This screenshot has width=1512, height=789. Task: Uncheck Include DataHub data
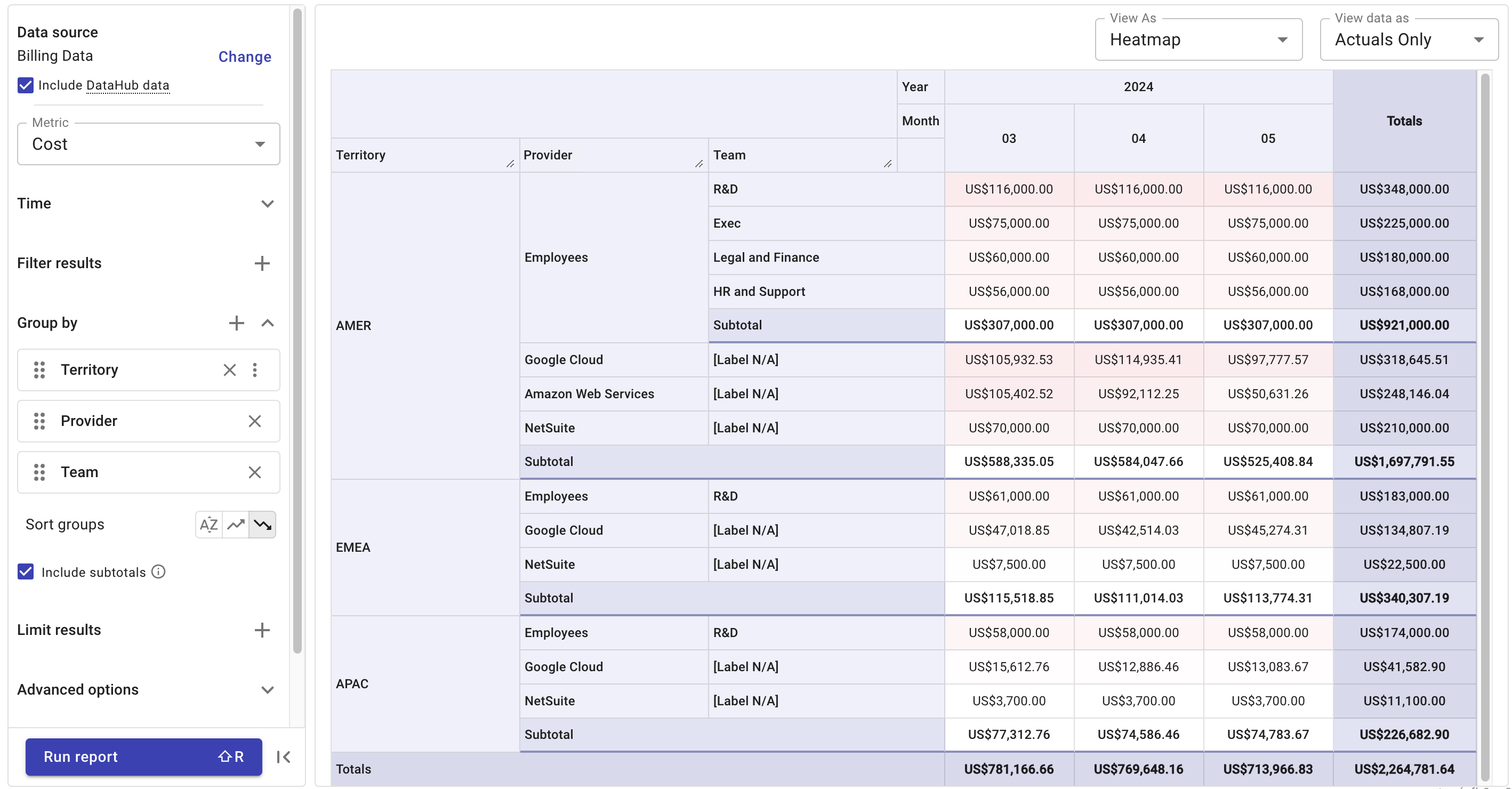(x=25, y=85)
